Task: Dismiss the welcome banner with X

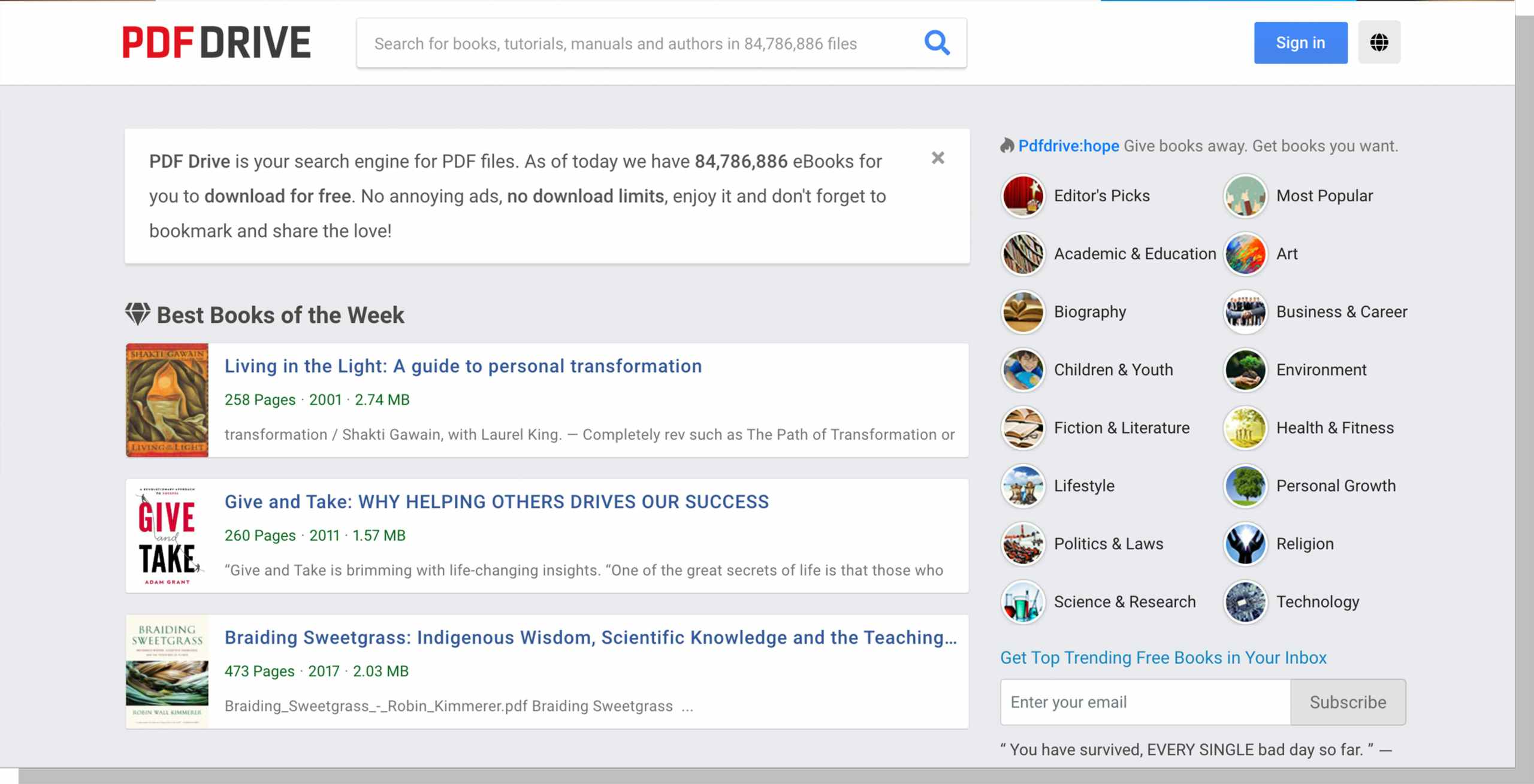Action: (937, 158)
